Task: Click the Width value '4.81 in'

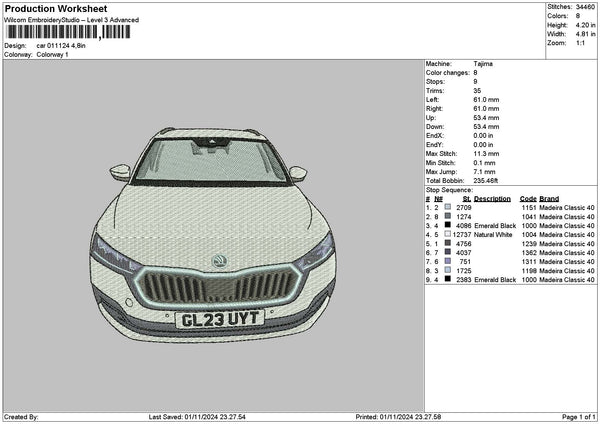Action: (x=585, y=34)
